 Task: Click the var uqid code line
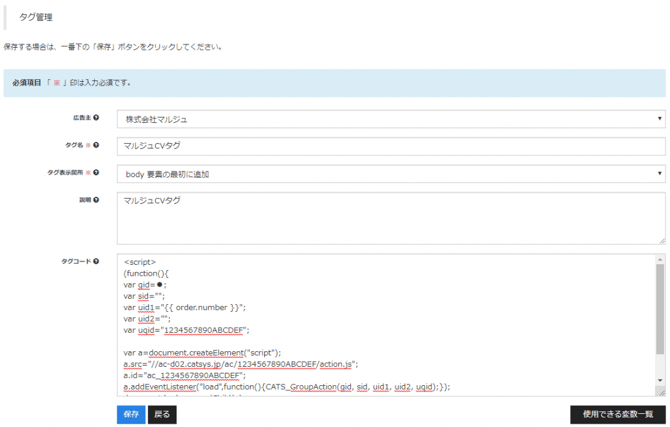[x=186, y=330]
